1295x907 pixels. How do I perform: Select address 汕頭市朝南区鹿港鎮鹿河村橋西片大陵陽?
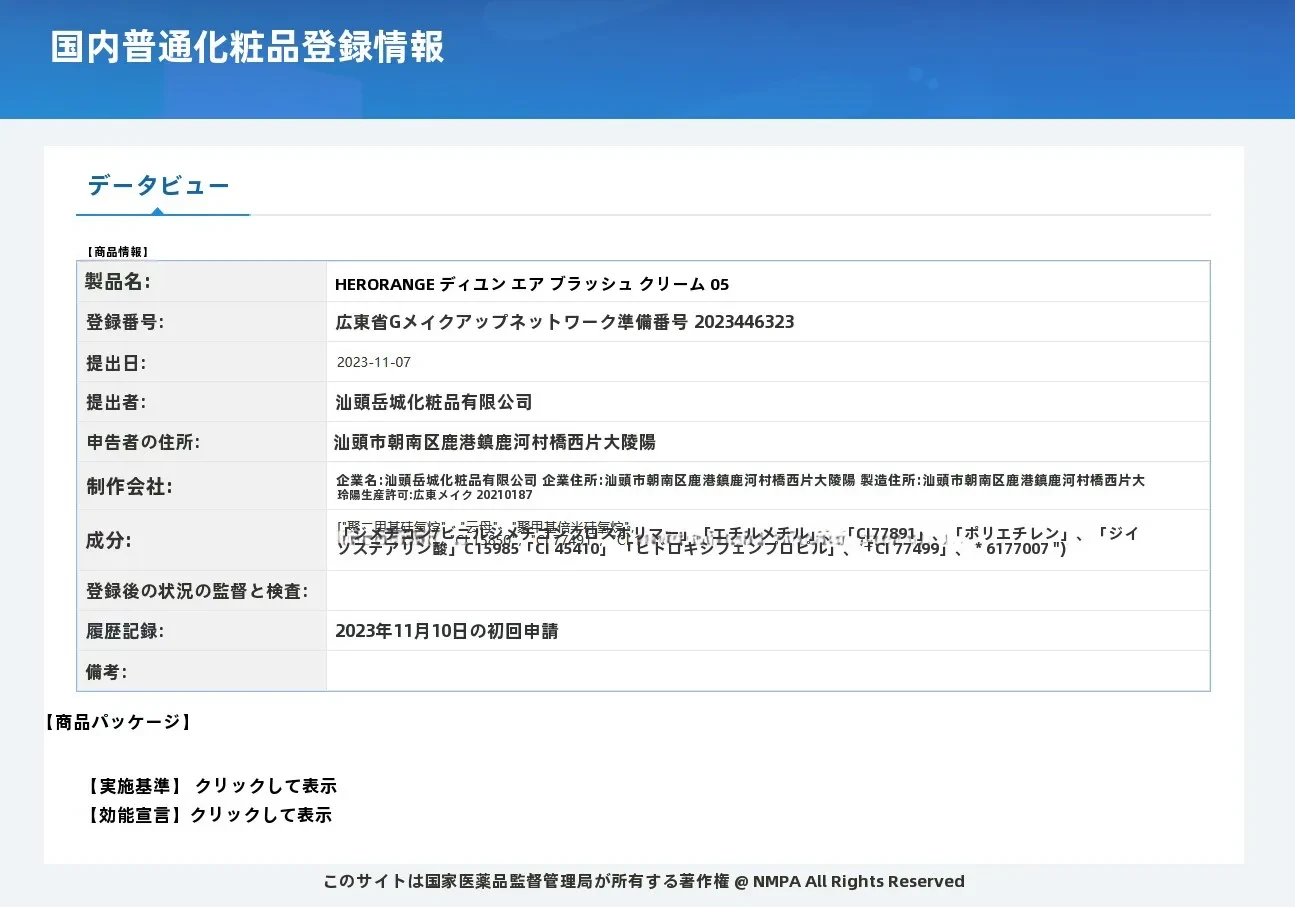(x=495, y=442)
